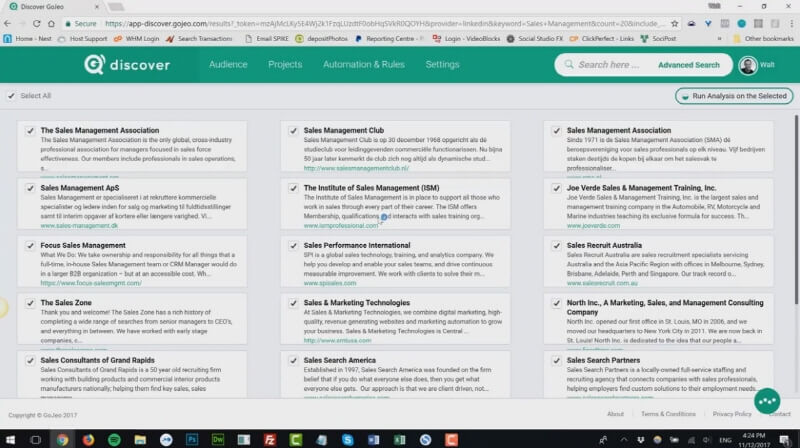Toggle the Select All checkbox
This screenshot has width=800, height=448.
[11, 95]
